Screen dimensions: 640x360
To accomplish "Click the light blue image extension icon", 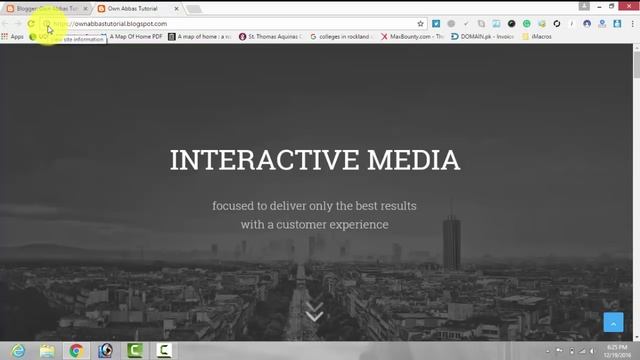I will (496, 24).
